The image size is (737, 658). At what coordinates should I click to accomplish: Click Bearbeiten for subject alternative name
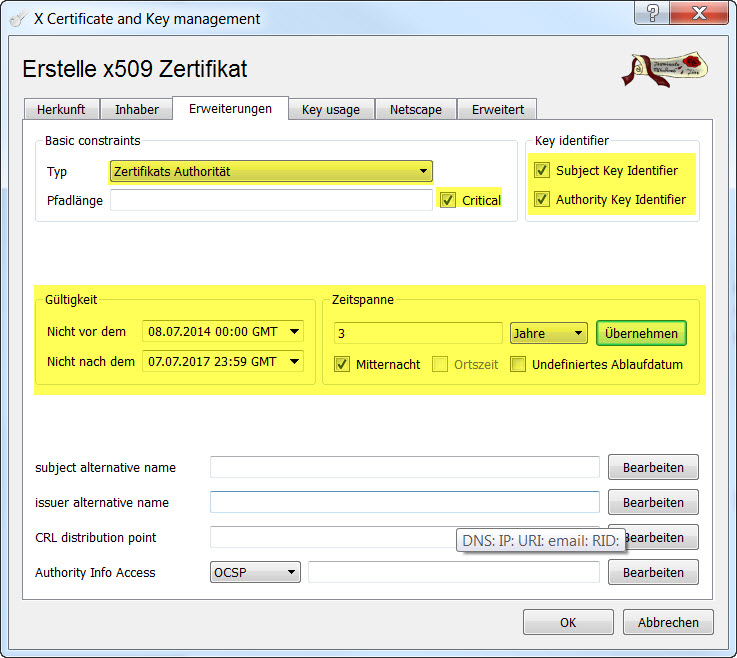(653, 467)
